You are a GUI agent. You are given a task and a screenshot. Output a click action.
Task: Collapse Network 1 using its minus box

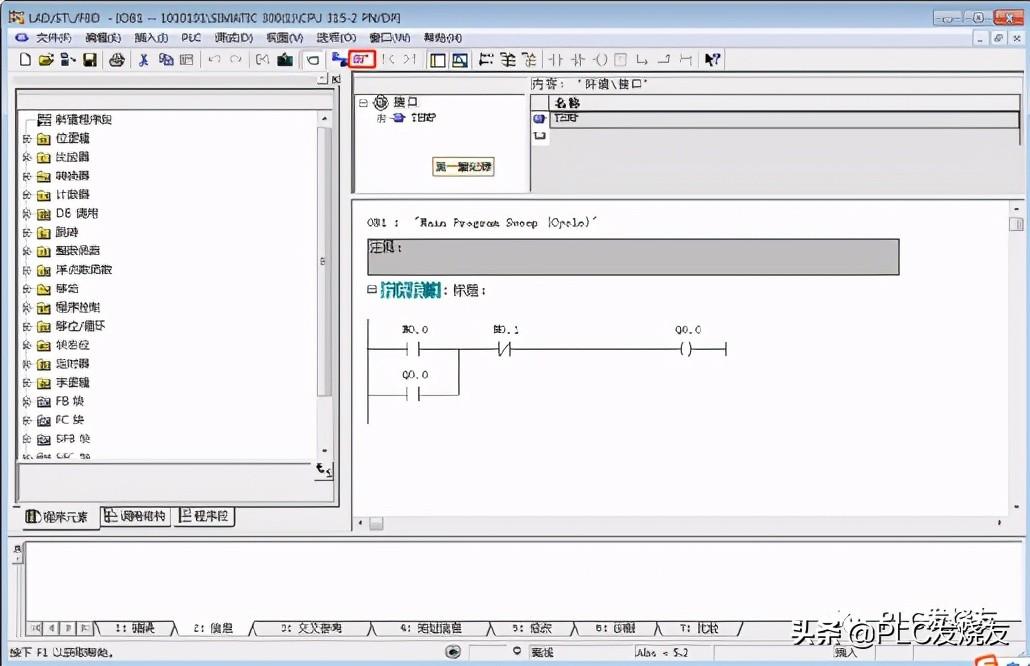[x=372, y=290]
